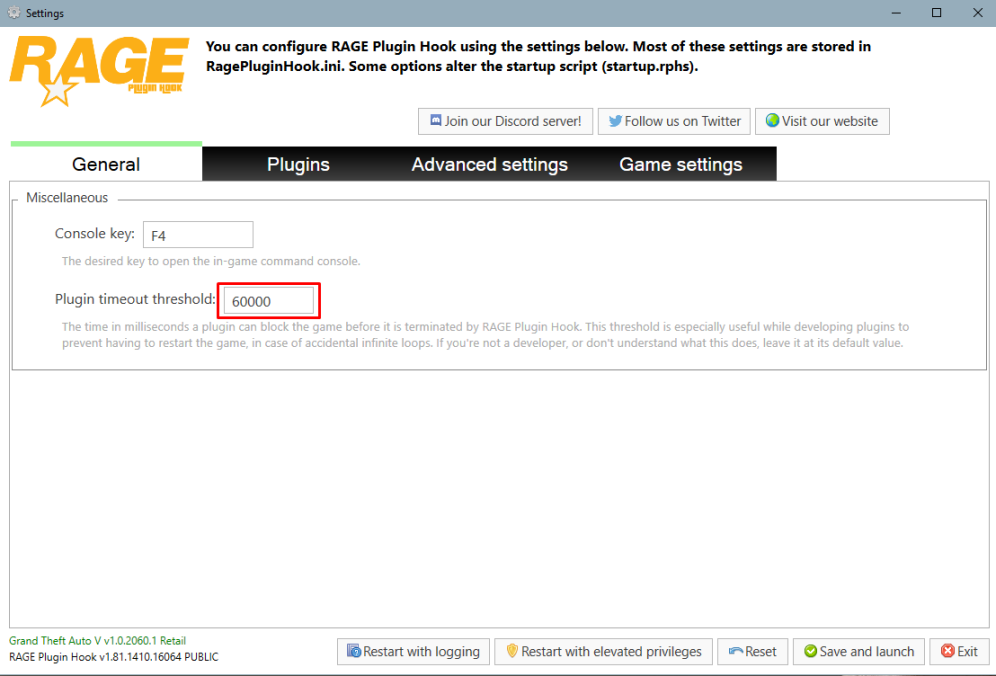Click the red X icon on Exit
Screen dimensions: 996x676
pos(948,651)
